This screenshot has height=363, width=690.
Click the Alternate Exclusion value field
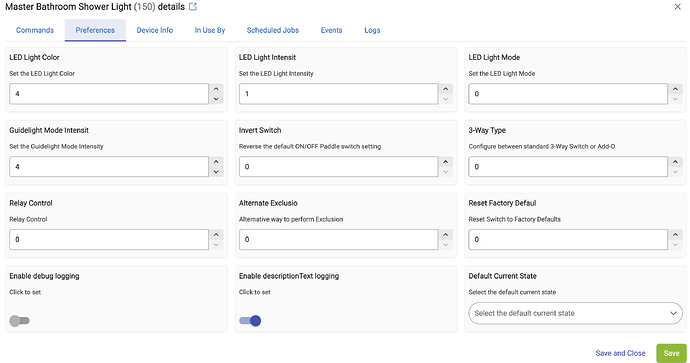338,240
